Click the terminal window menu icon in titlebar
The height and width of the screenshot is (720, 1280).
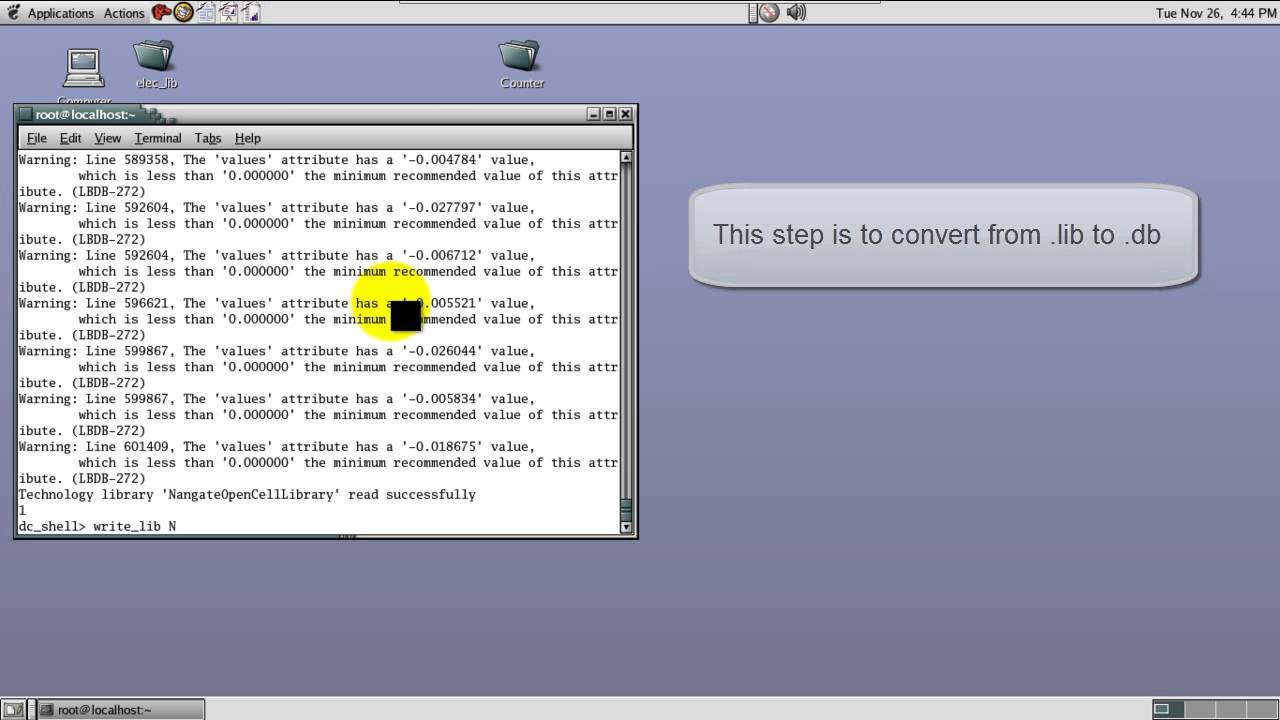pos(26,114)
